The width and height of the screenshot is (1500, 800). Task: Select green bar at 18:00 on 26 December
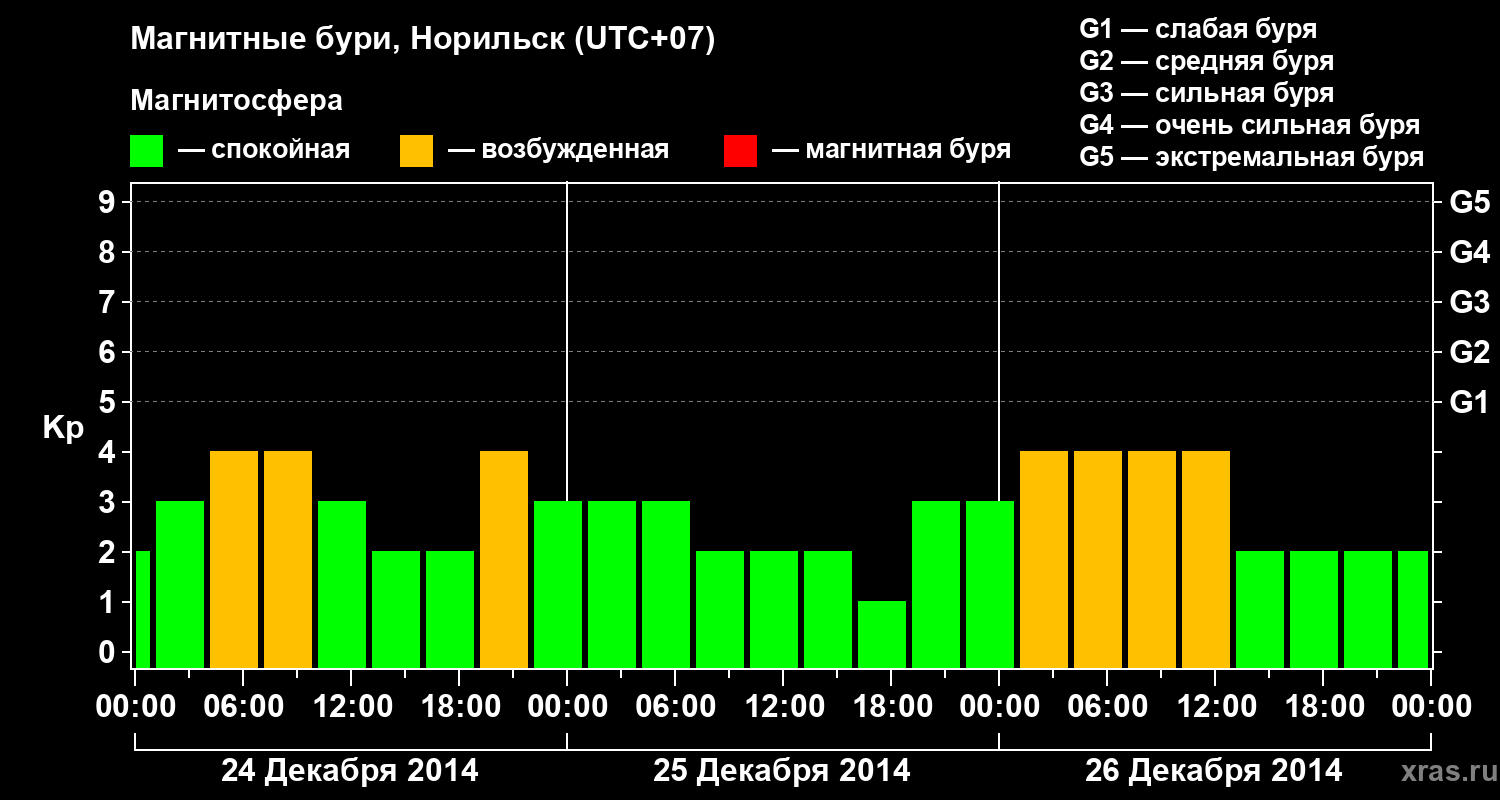[x=1314, y=609]
